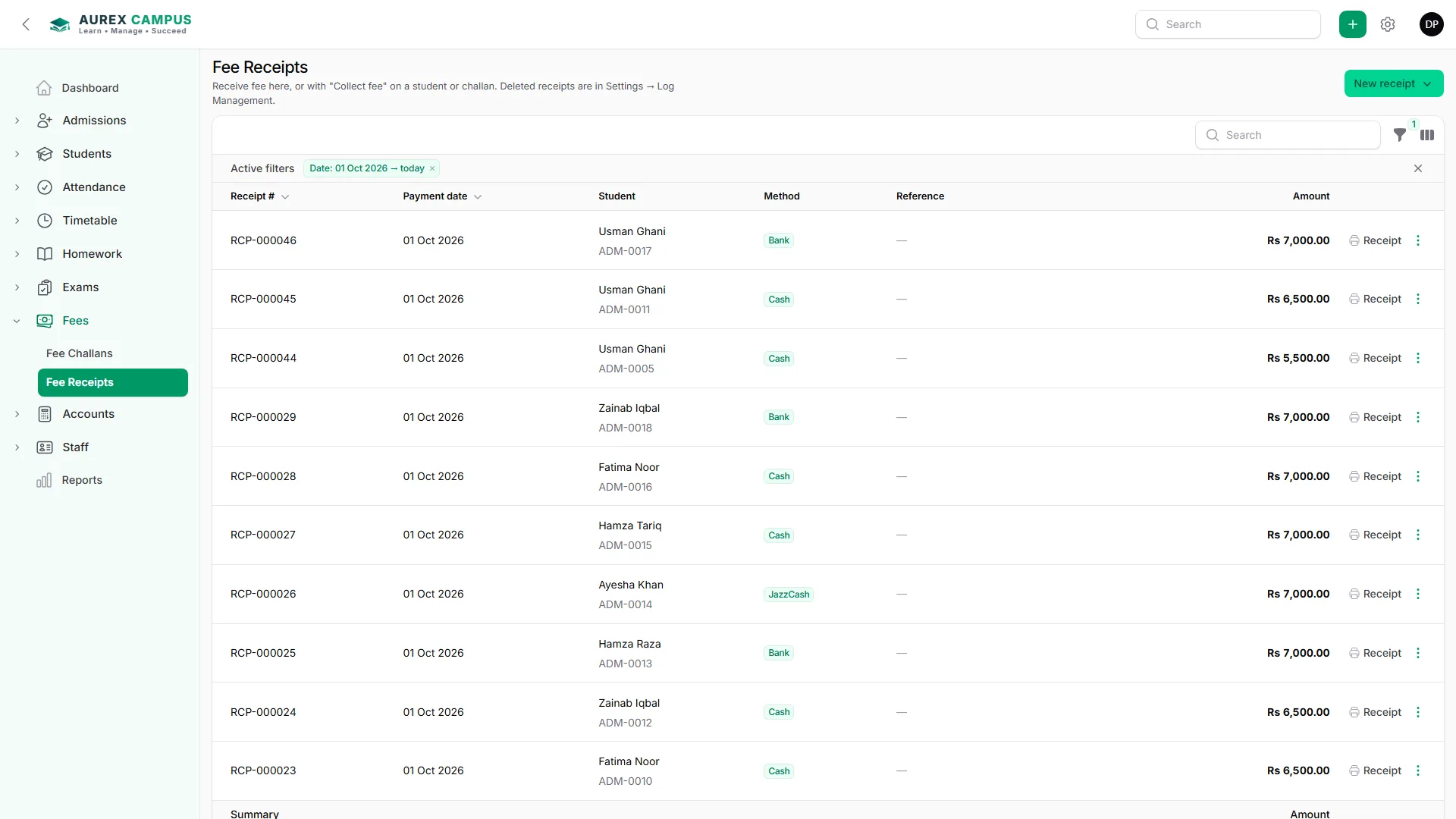Open Fee Challans page

click(79, 353)
